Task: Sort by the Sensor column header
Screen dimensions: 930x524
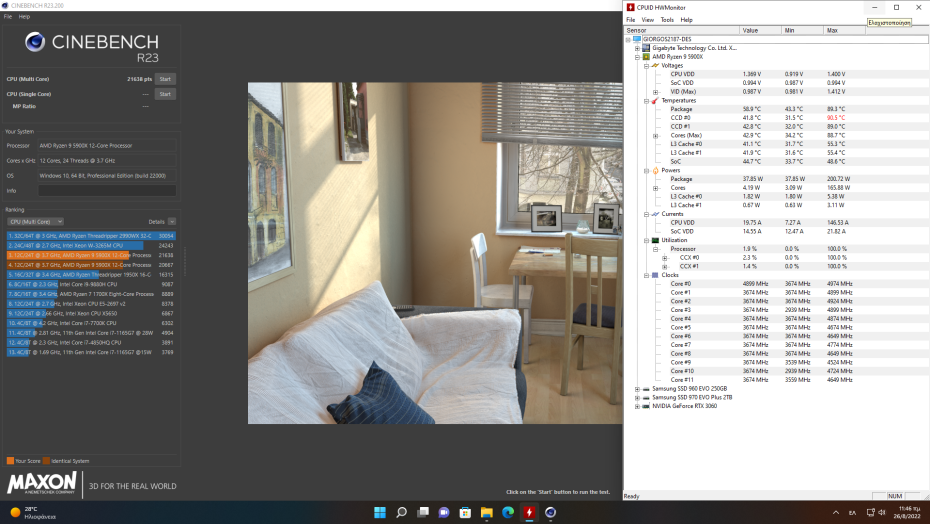Action: [x=682, y=30]
